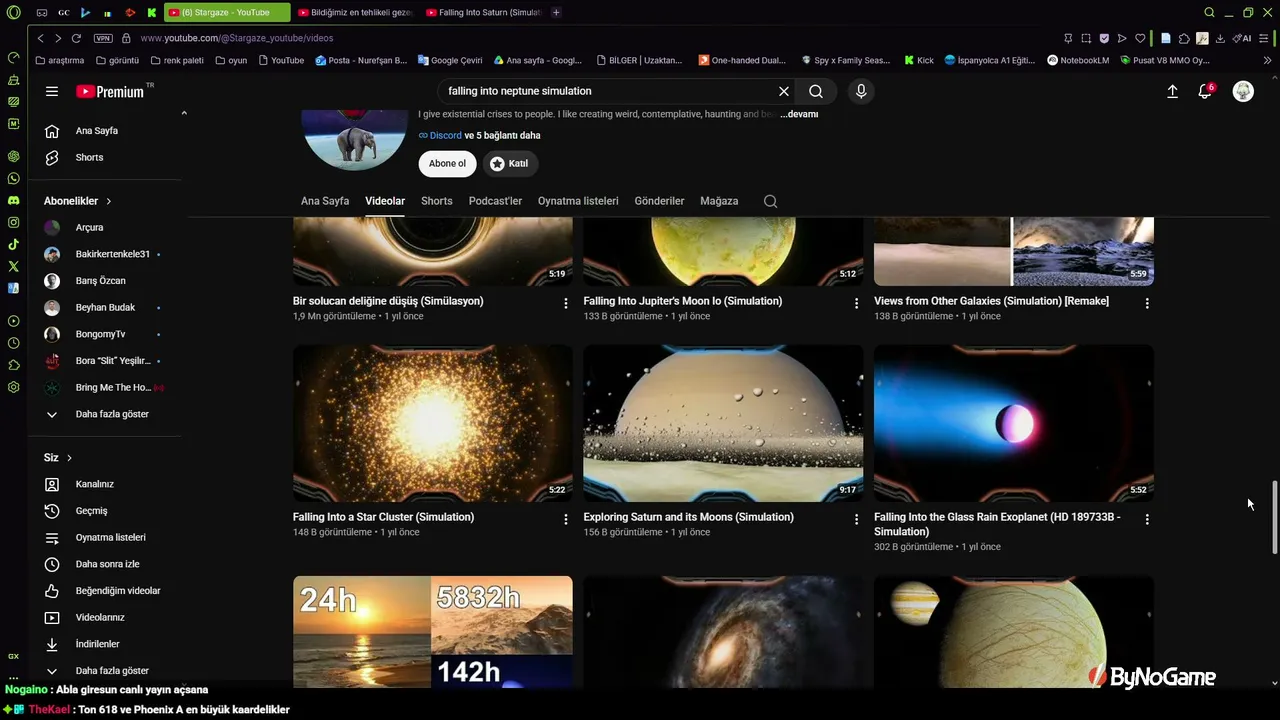The width and height of the screenshot is (1280, 720).
Task: Expand the Abonelikler section arrow
Action: (109, 201)
